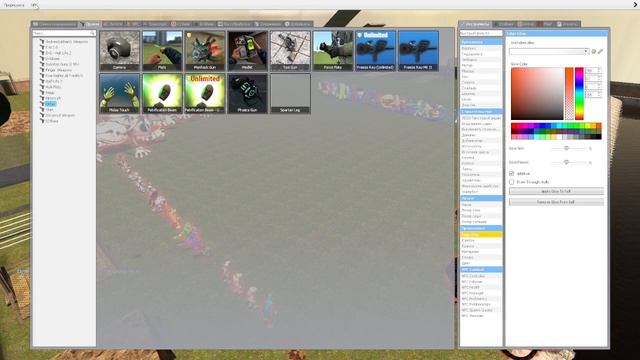Open the NPC menu in top bar
The width and height of the screenshot is (640, 360).
[x=34, y=5]
